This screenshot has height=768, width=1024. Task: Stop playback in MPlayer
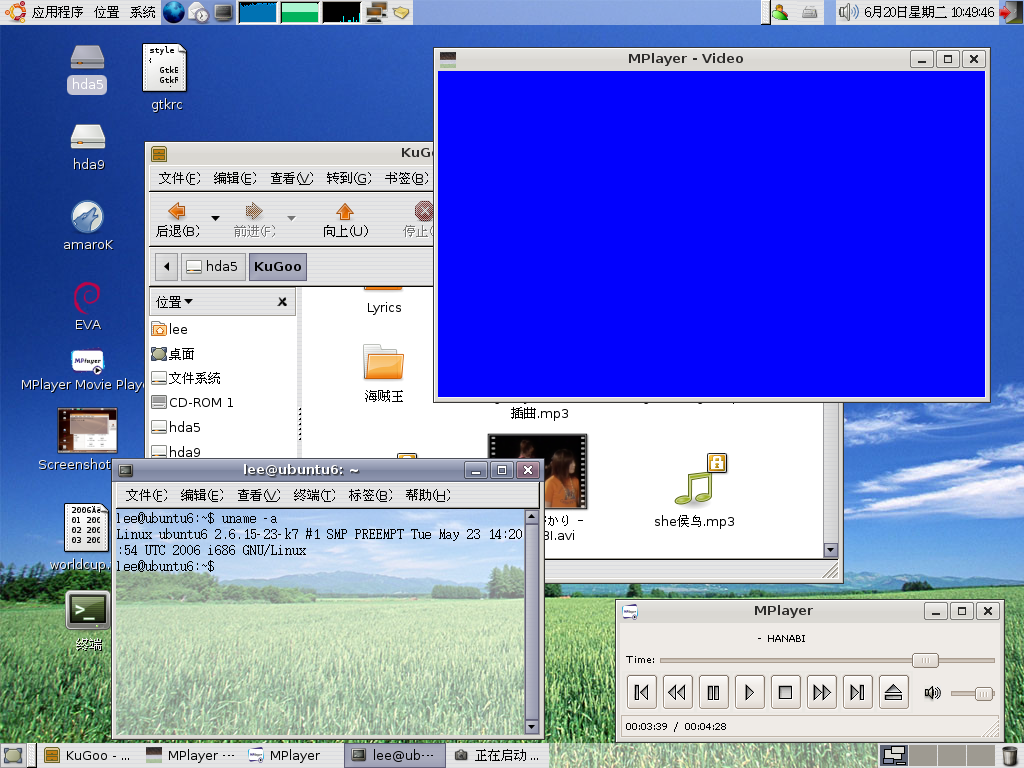tap(785, 692)
